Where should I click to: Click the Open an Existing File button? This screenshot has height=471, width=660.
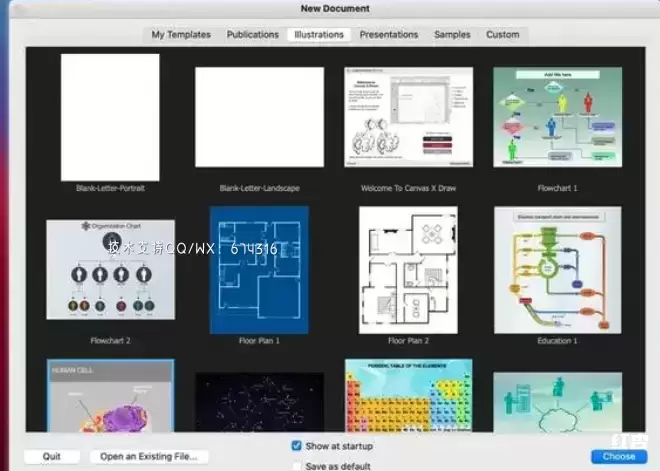point(149,457)
